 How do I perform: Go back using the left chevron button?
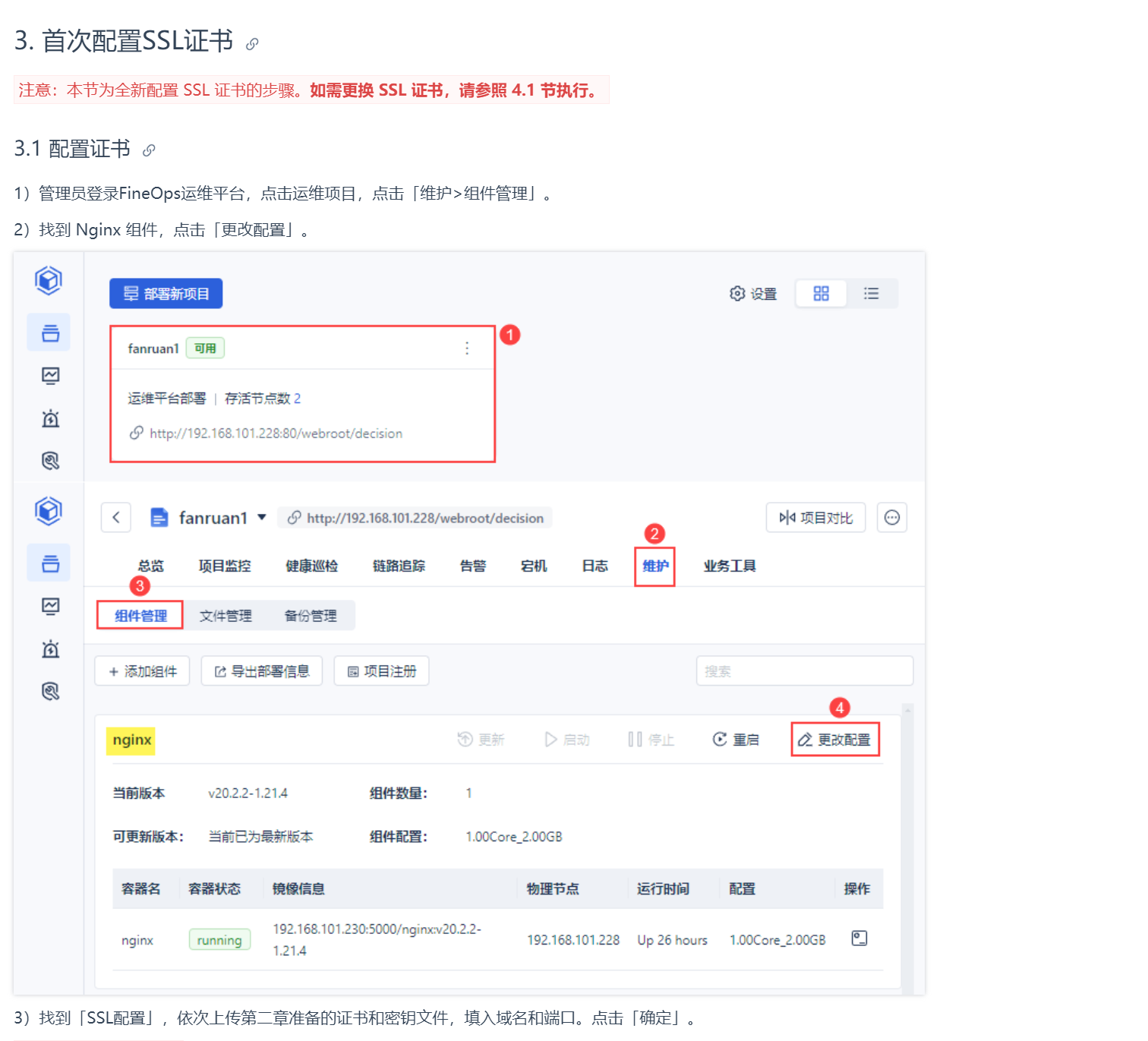click(x=116, y=518)
